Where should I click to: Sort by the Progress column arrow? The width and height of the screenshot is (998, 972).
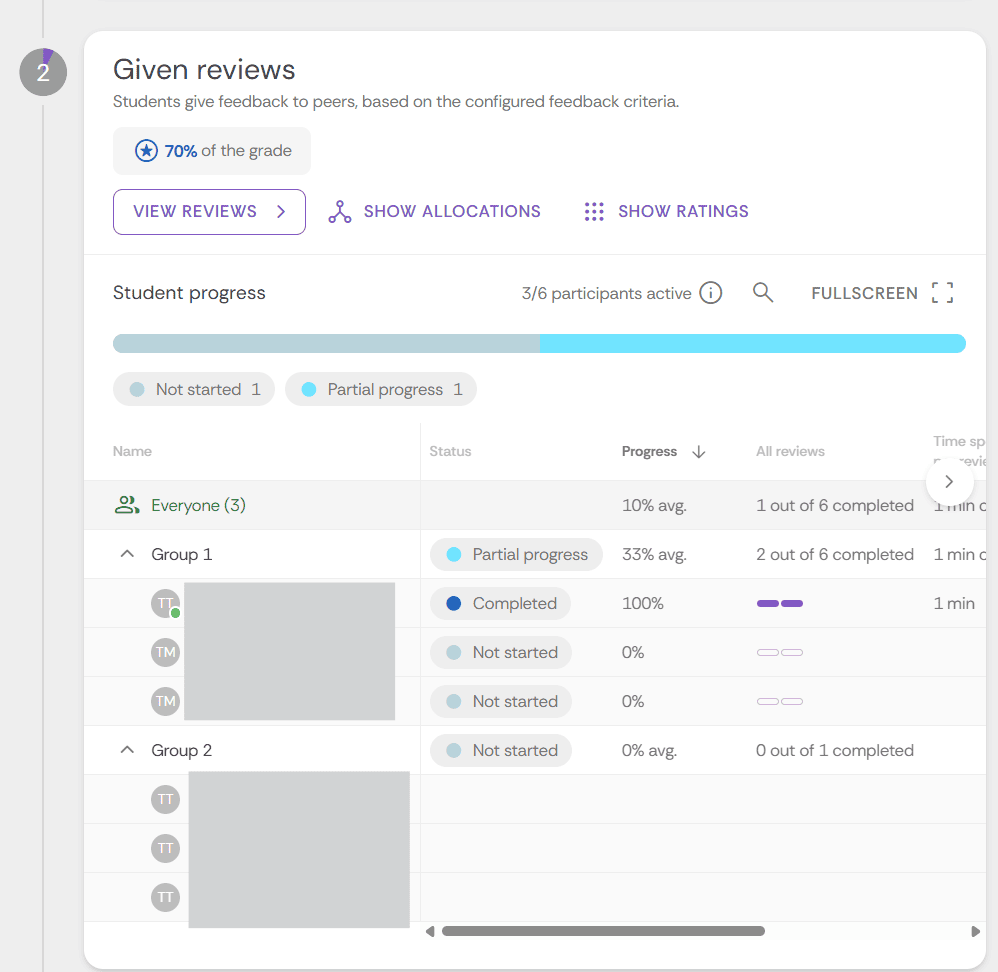tap(699, 451)
